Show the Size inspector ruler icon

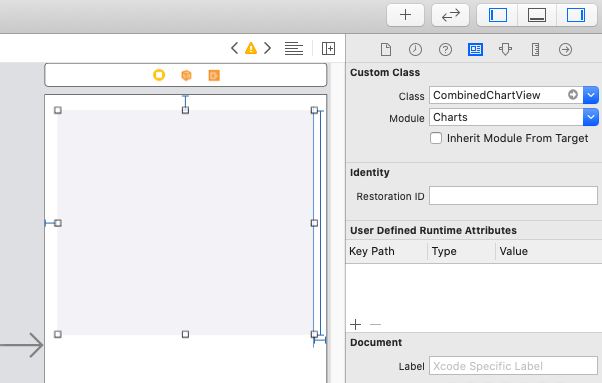[x=535, y=50]
